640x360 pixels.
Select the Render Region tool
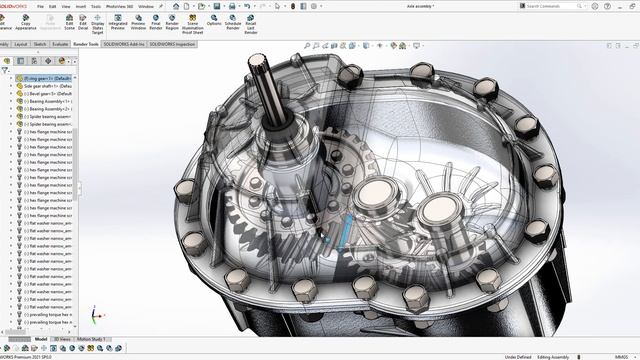172,22
